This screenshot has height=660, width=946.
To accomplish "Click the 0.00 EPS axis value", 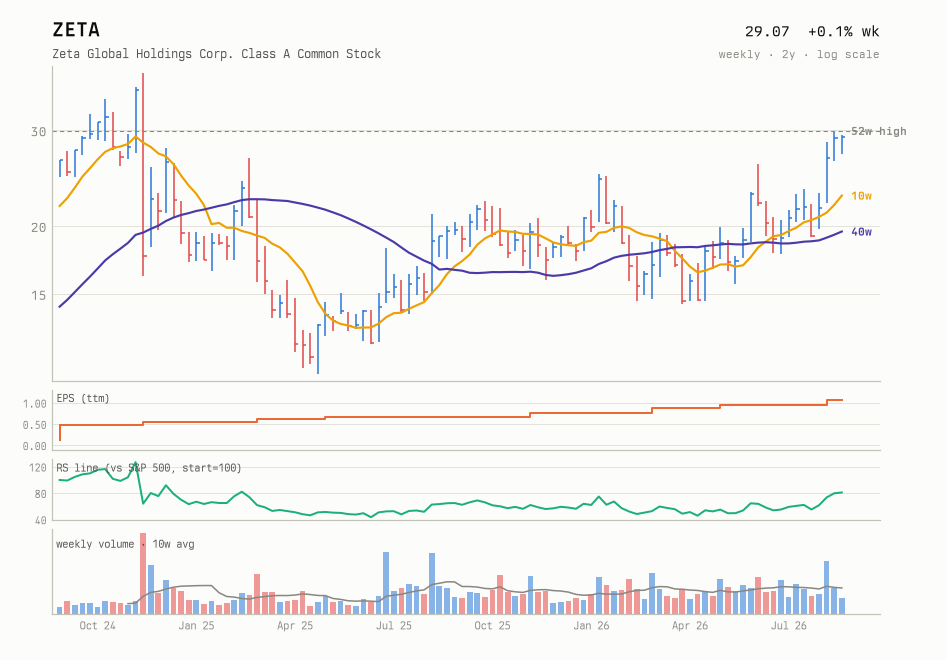I will pos(34,446).
